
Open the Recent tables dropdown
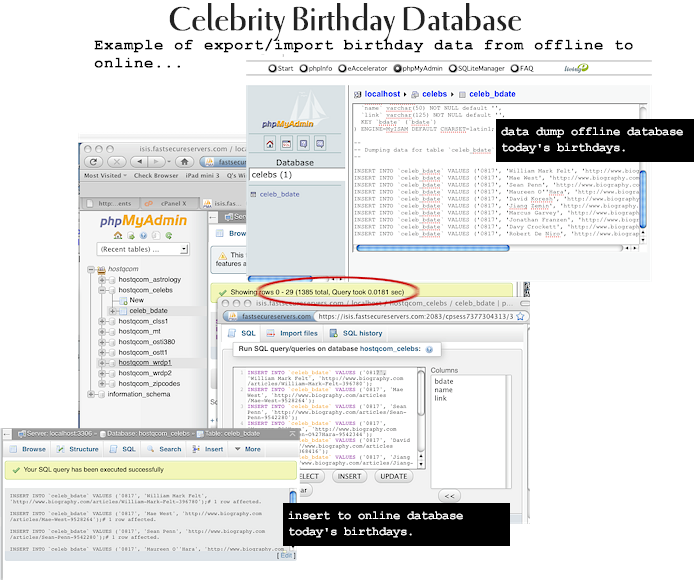point(143,249)
